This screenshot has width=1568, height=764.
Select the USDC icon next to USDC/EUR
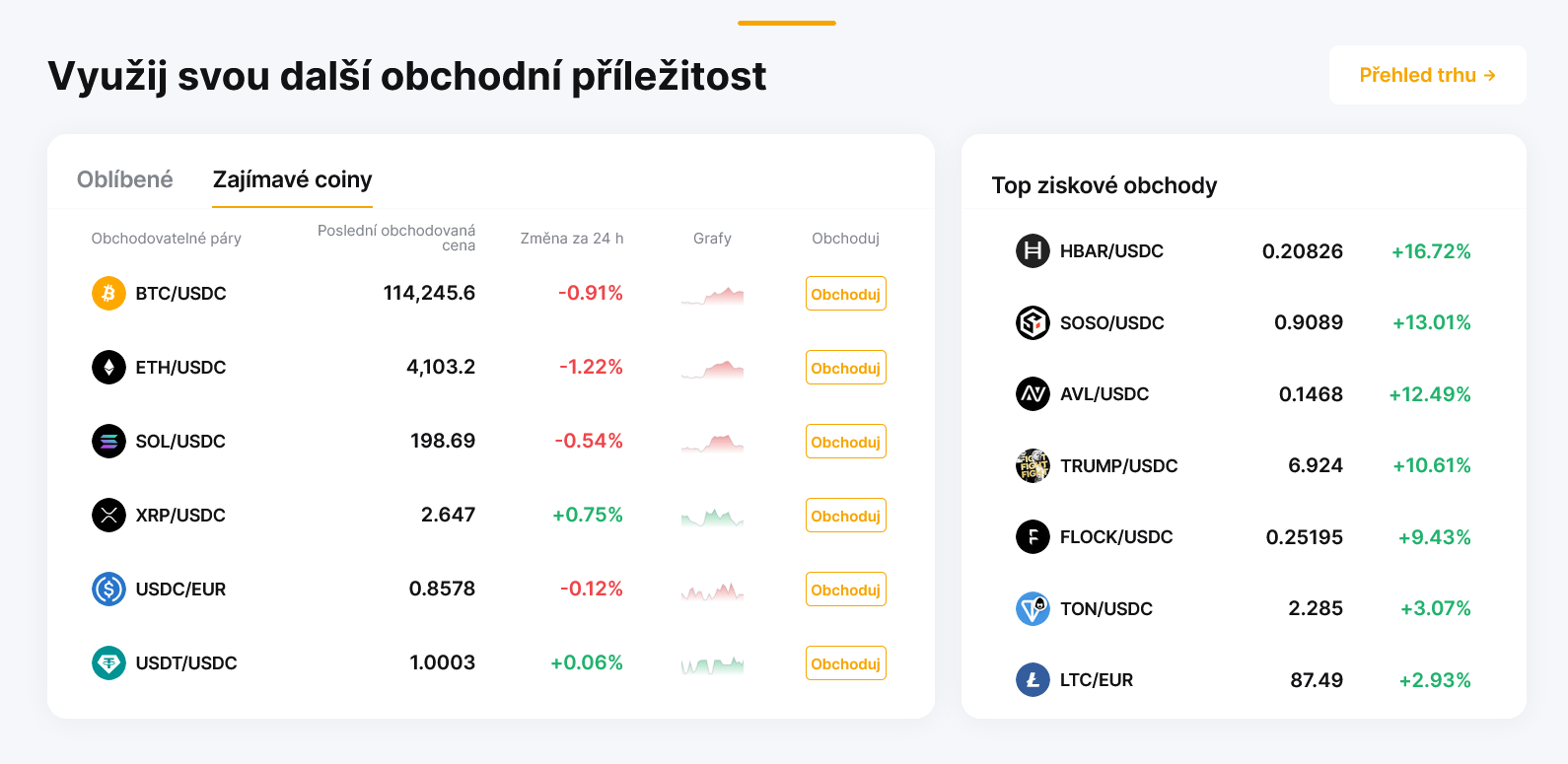click(x=108, y=589)
